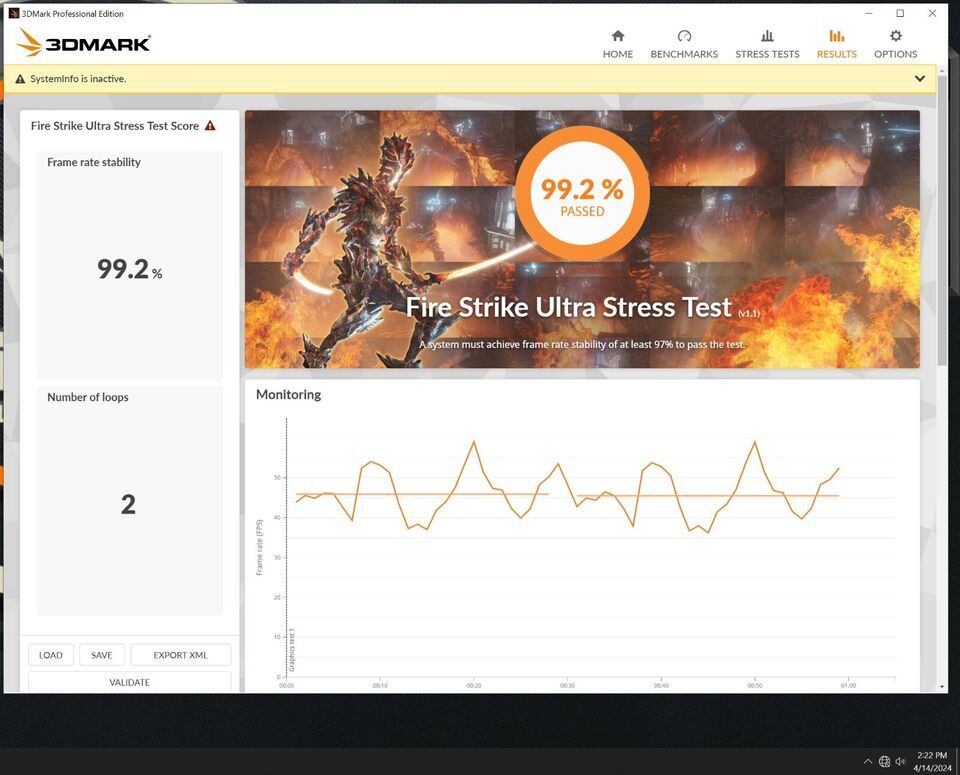Click the 3DMark app icon in the title bar
This screenshot has height=775, width=960.
click(x=13, y=13)
